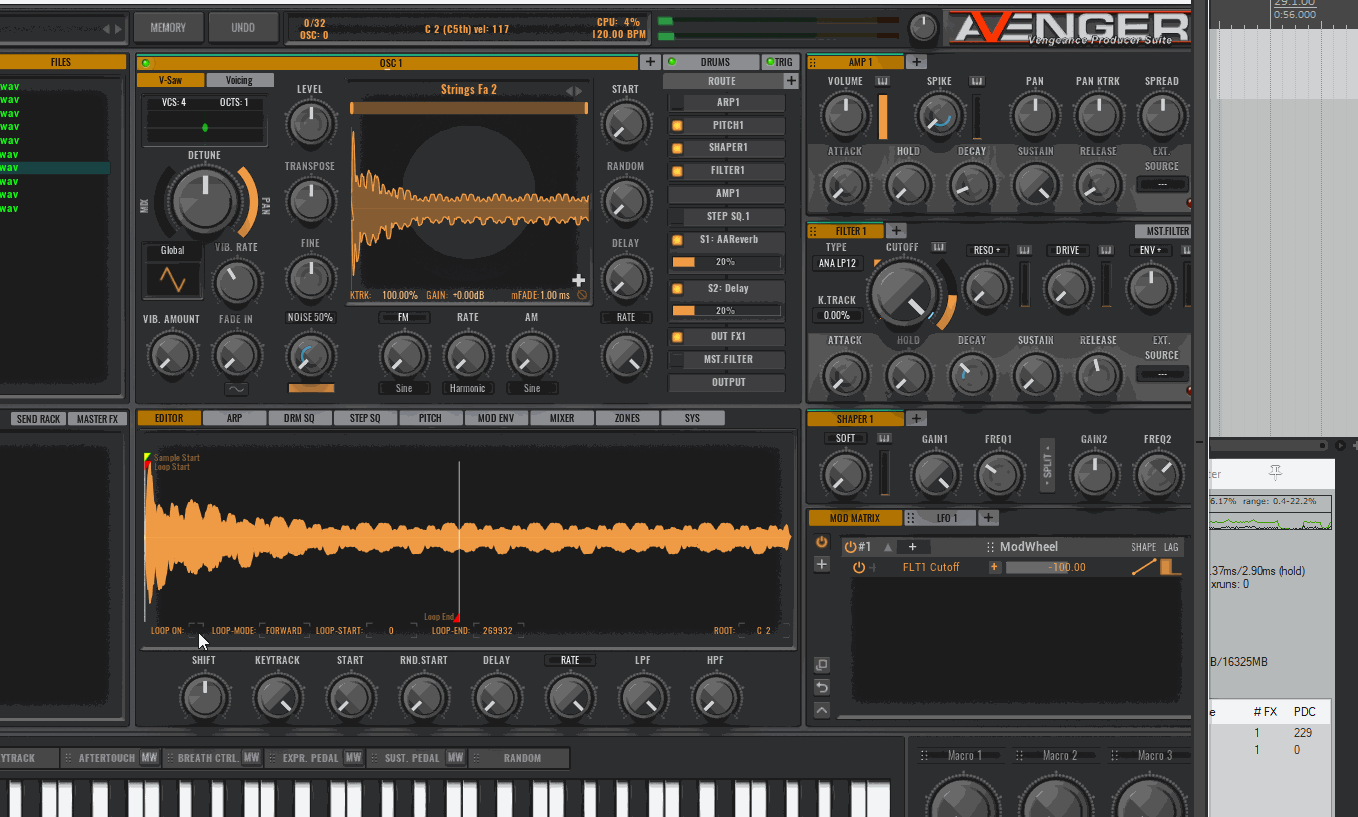The height and width of the screenshot is (817, 1358).
Task: Click the MST.FILTER button in filter header
Action: (1162, 231)
